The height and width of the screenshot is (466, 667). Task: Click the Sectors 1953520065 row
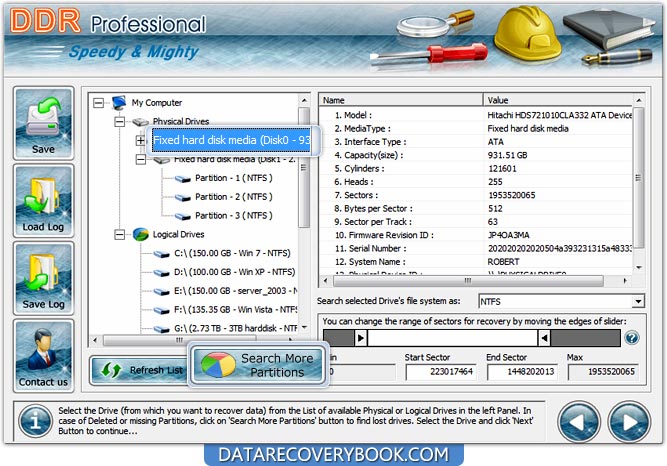tap(476, 195)
